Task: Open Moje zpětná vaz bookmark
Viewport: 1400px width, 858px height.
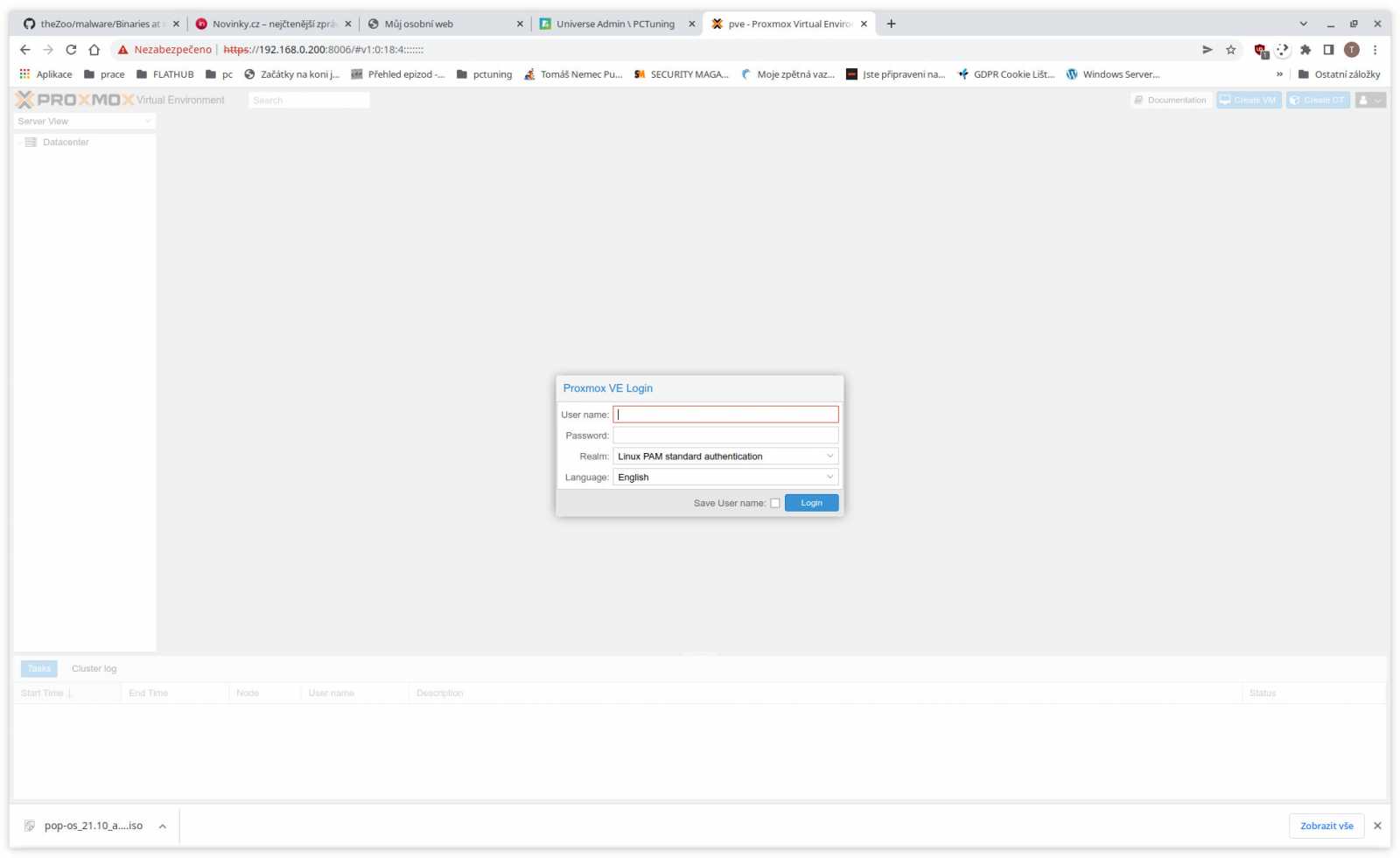Action: point(787,74)
